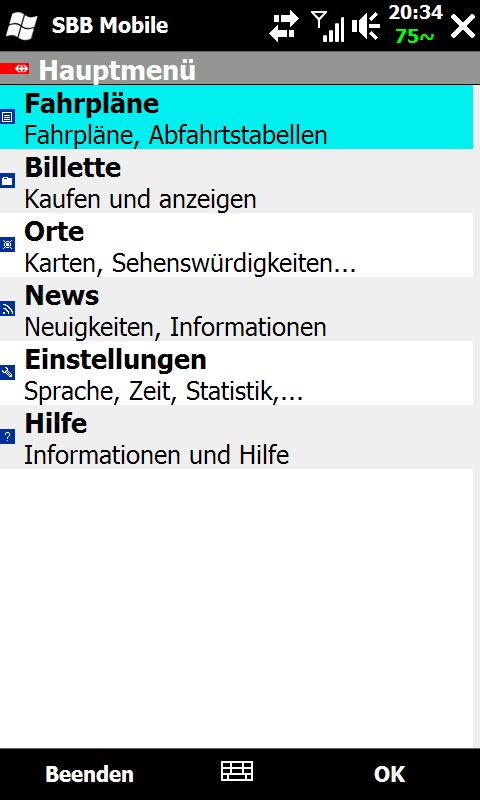
Task: Open the Fahrpläne menu entry
Action: point(237,117)
